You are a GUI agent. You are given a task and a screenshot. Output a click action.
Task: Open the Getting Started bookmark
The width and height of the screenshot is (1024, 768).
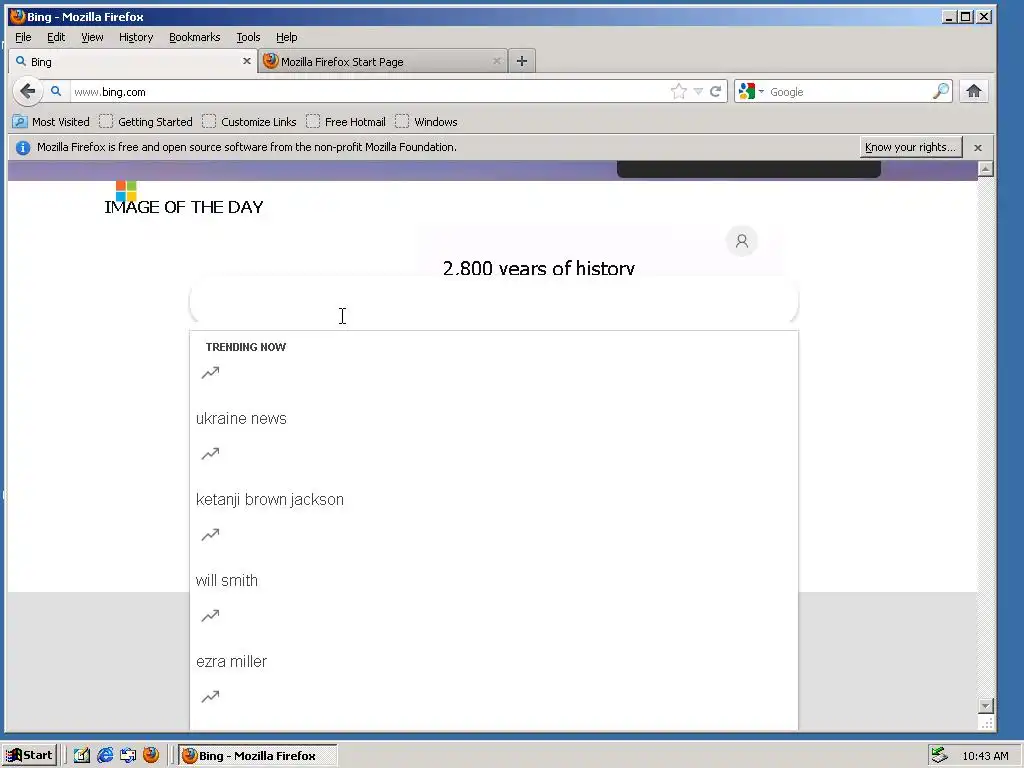pyautogui.click(x=146, y=121)
